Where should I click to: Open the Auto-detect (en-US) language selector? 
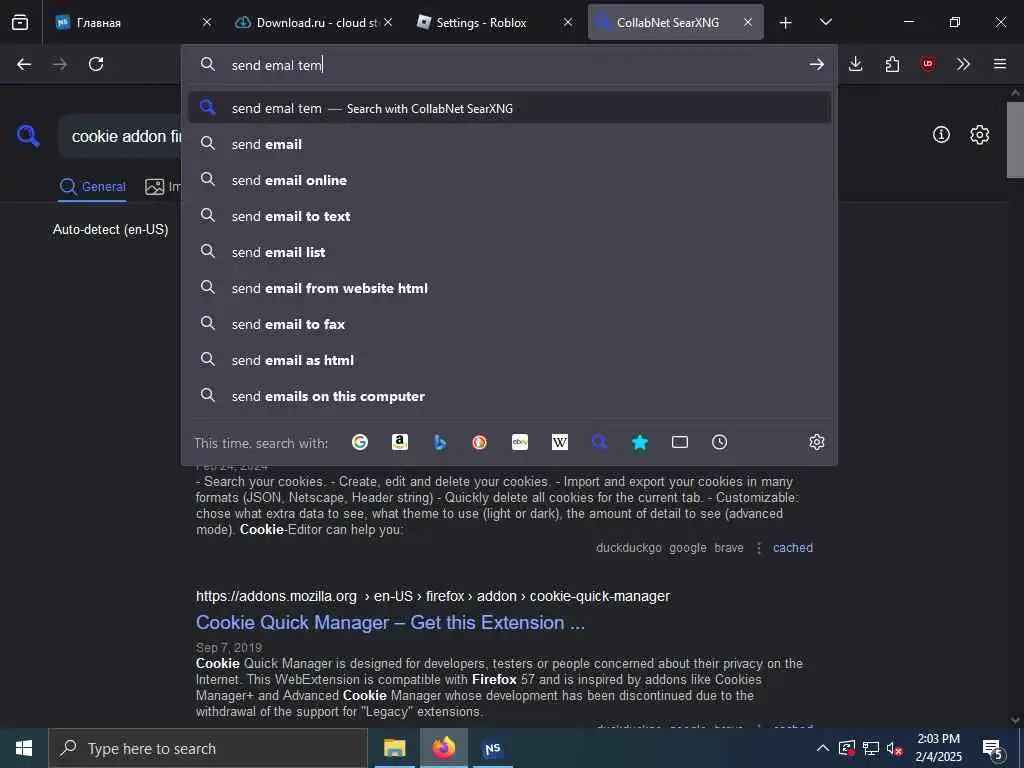pos(110,229)
